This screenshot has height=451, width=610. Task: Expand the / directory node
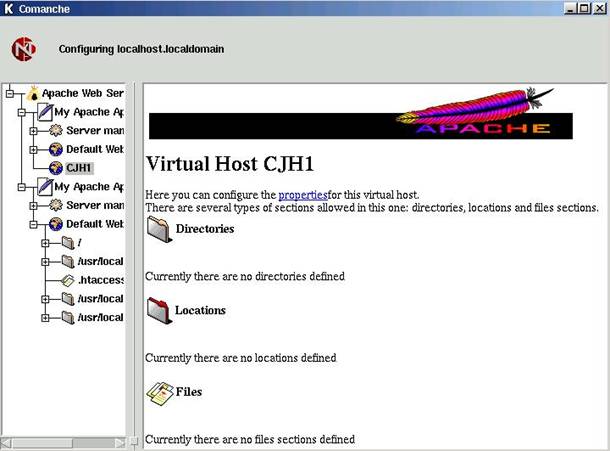(x=45, y=243)
